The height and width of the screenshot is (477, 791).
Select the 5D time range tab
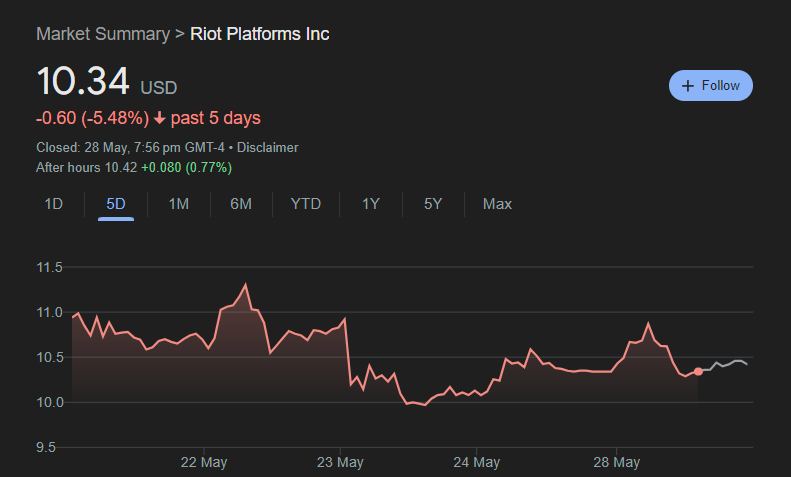click(116, 204)
